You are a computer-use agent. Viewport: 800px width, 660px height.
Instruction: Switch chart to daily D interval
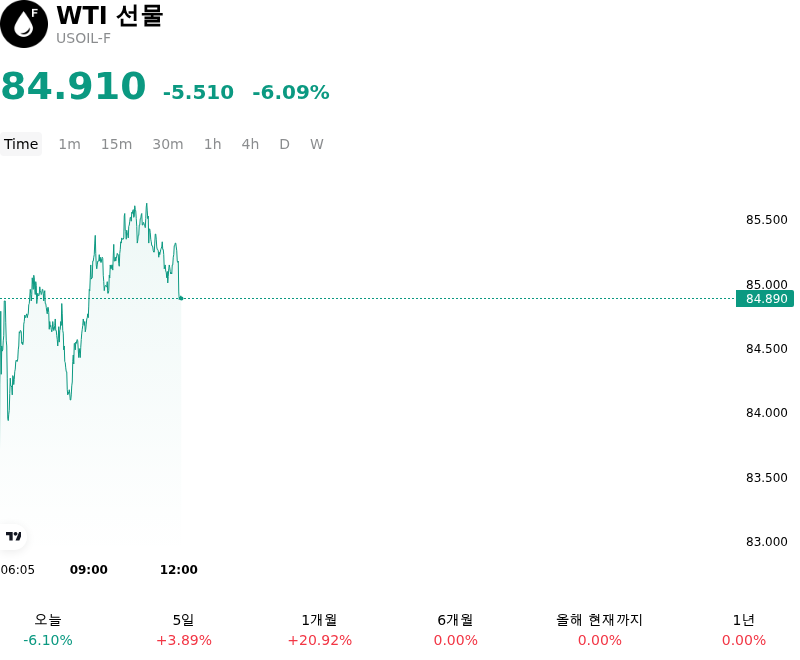click(285, 144)
